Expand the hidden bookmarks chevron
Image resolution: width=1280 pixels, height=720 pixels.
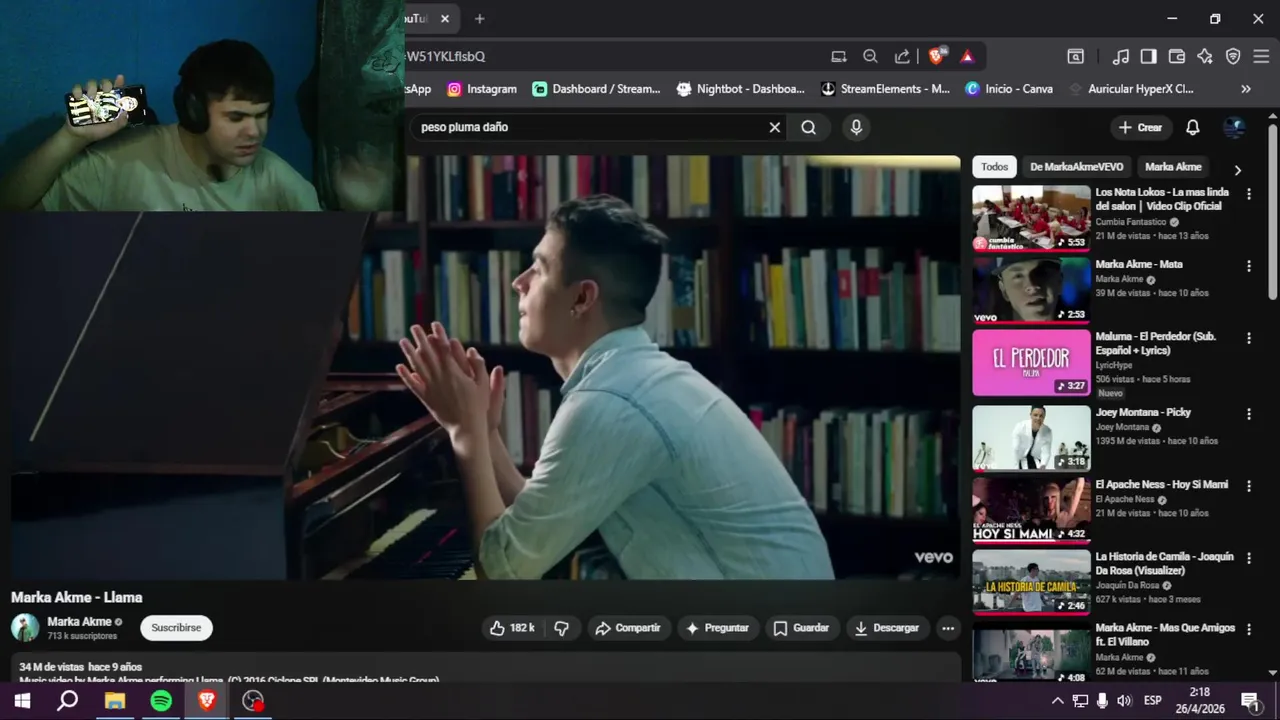(x=1245, y=89)
